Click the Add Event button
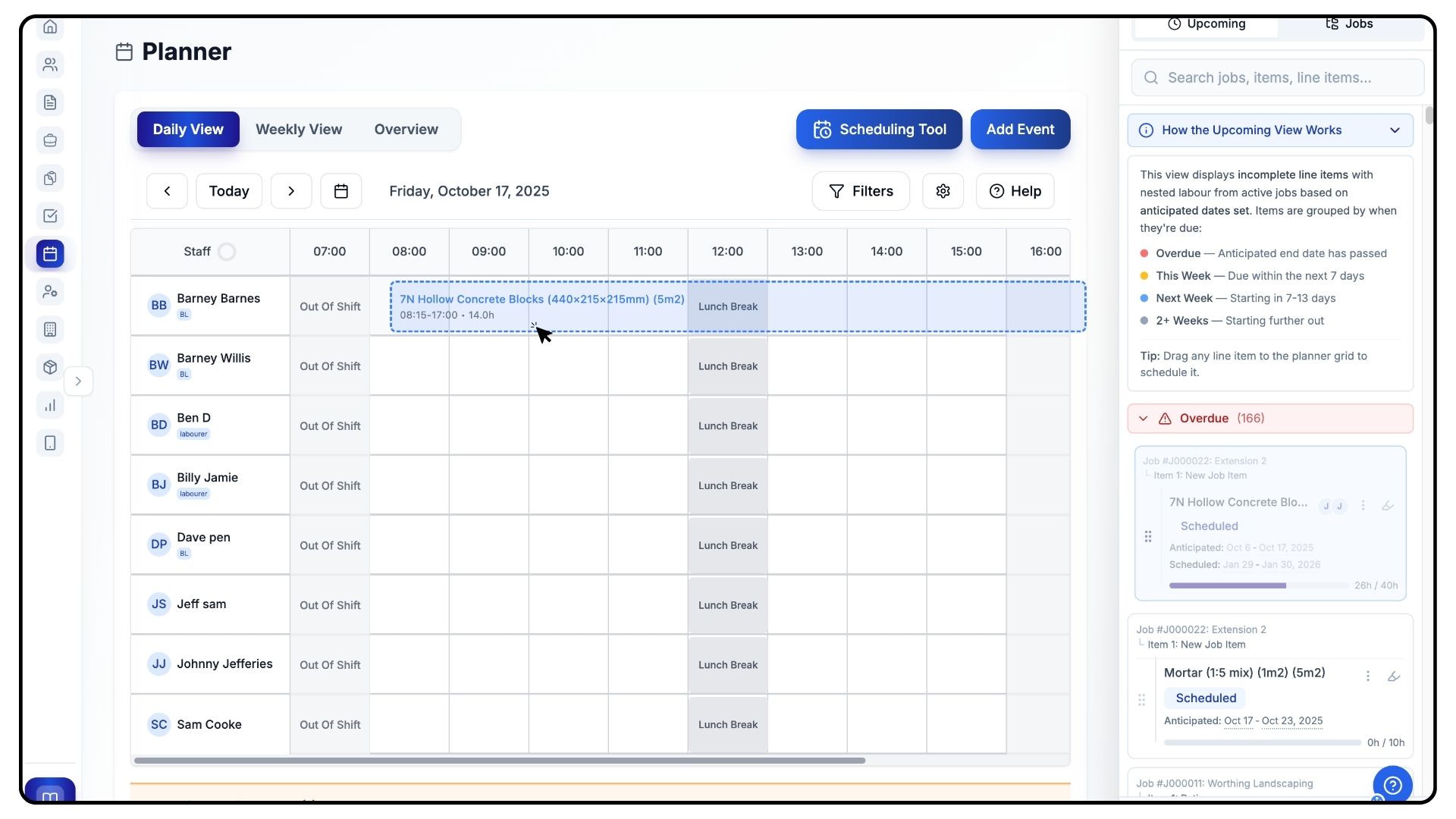Screen dimensions: 1456x819 point(1020,130)
